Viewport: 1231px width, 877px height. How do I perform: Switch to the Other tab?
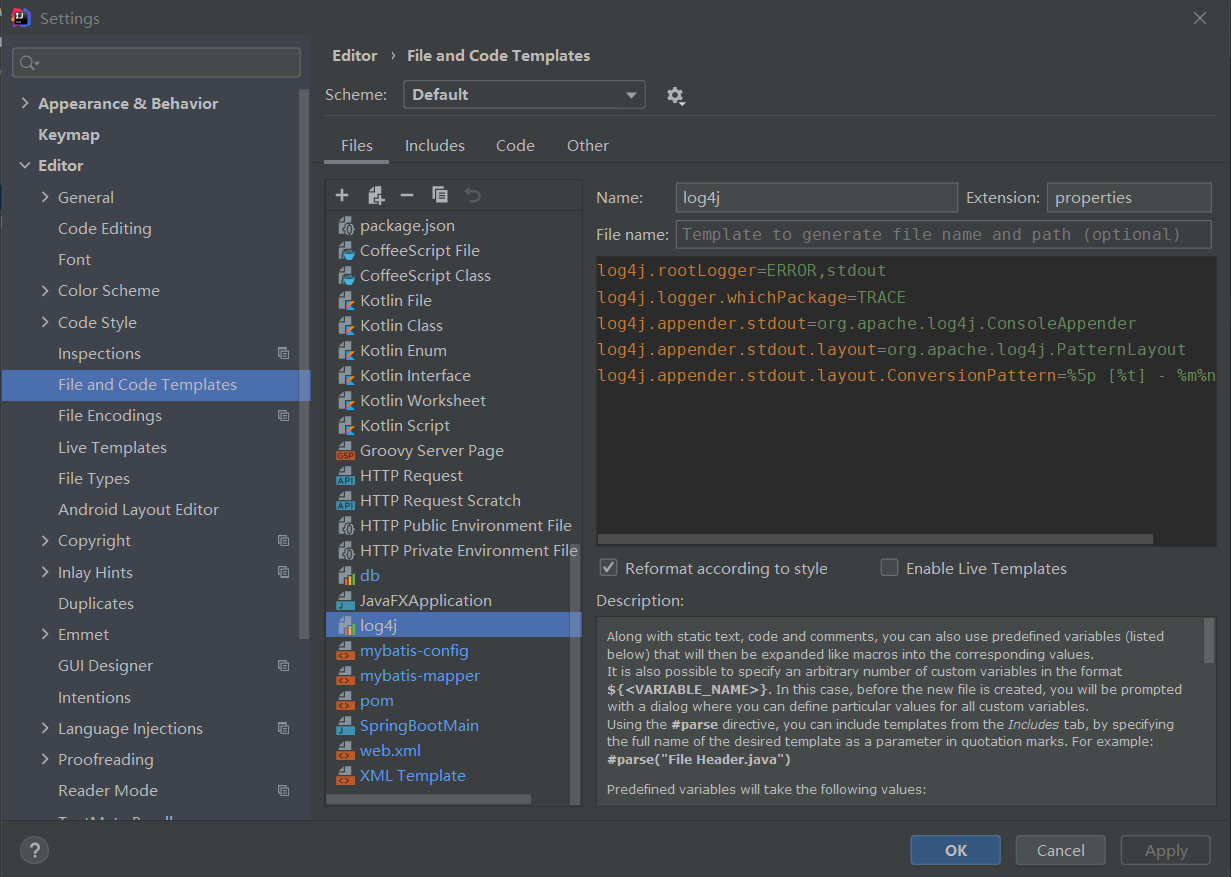pyautogui.click(x=588, y=146)
